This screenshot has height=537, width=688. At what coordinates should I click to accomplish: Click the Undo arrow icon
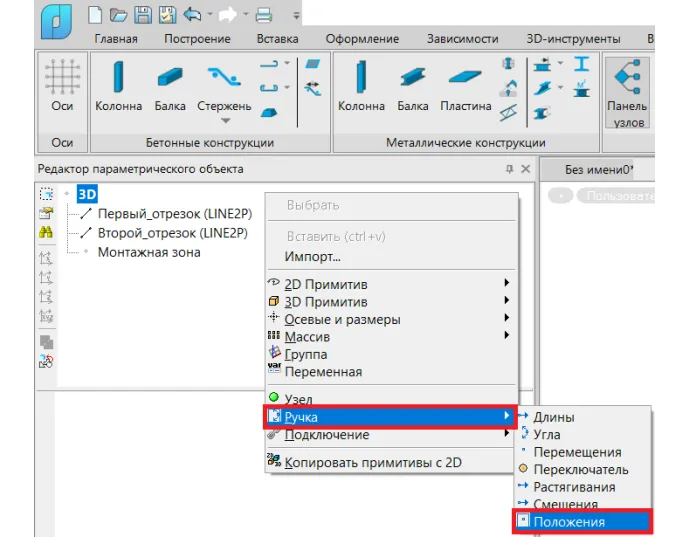(192, 15)
